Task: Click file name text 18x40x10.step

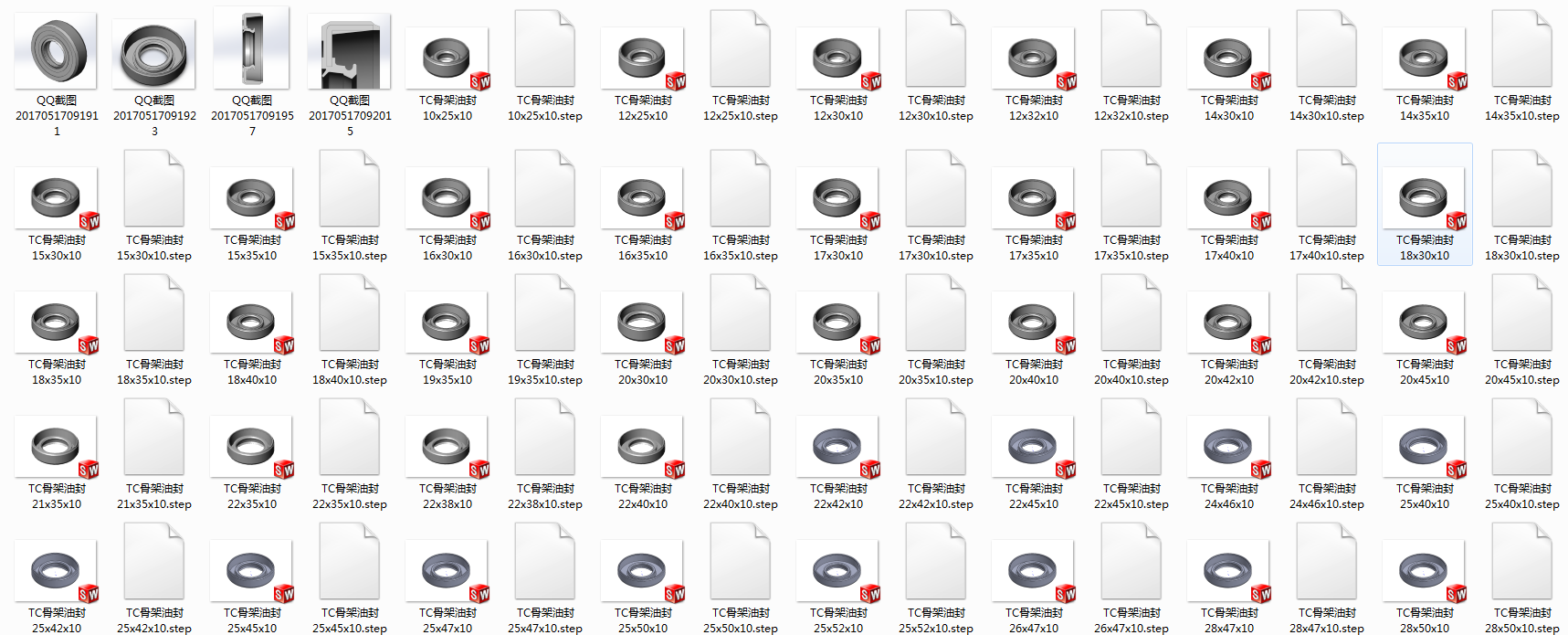Action: 350,380
